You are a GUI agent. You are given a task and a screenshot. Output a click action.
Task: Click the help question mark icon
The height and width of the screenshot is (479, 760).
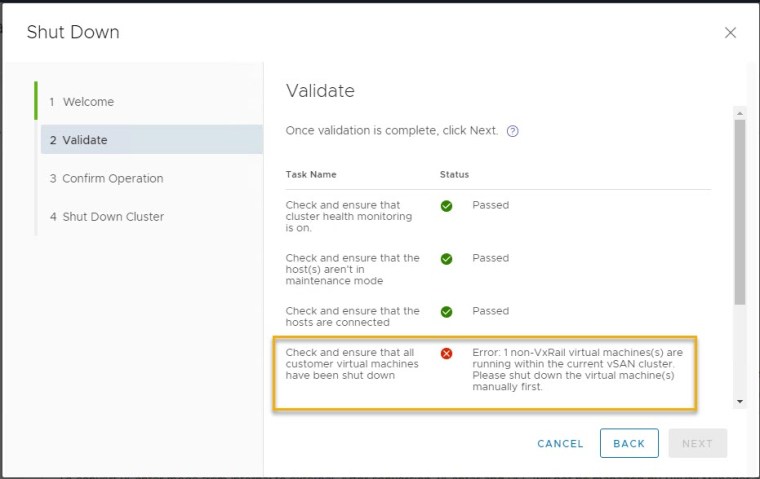513,131
